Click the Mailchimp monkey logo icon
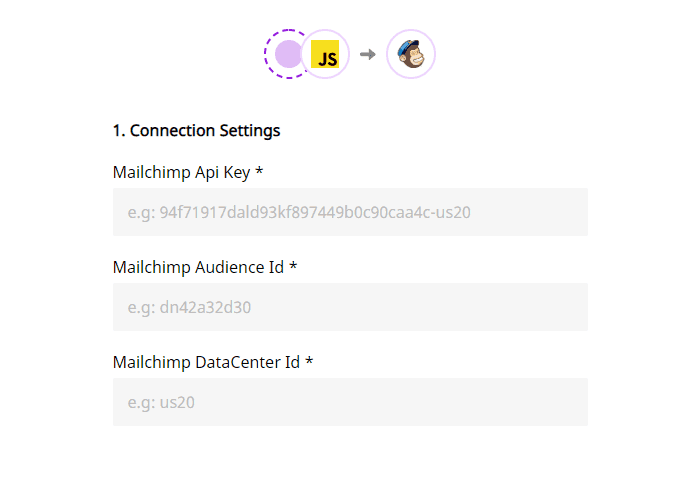696x486 pixels. point(410,54)
